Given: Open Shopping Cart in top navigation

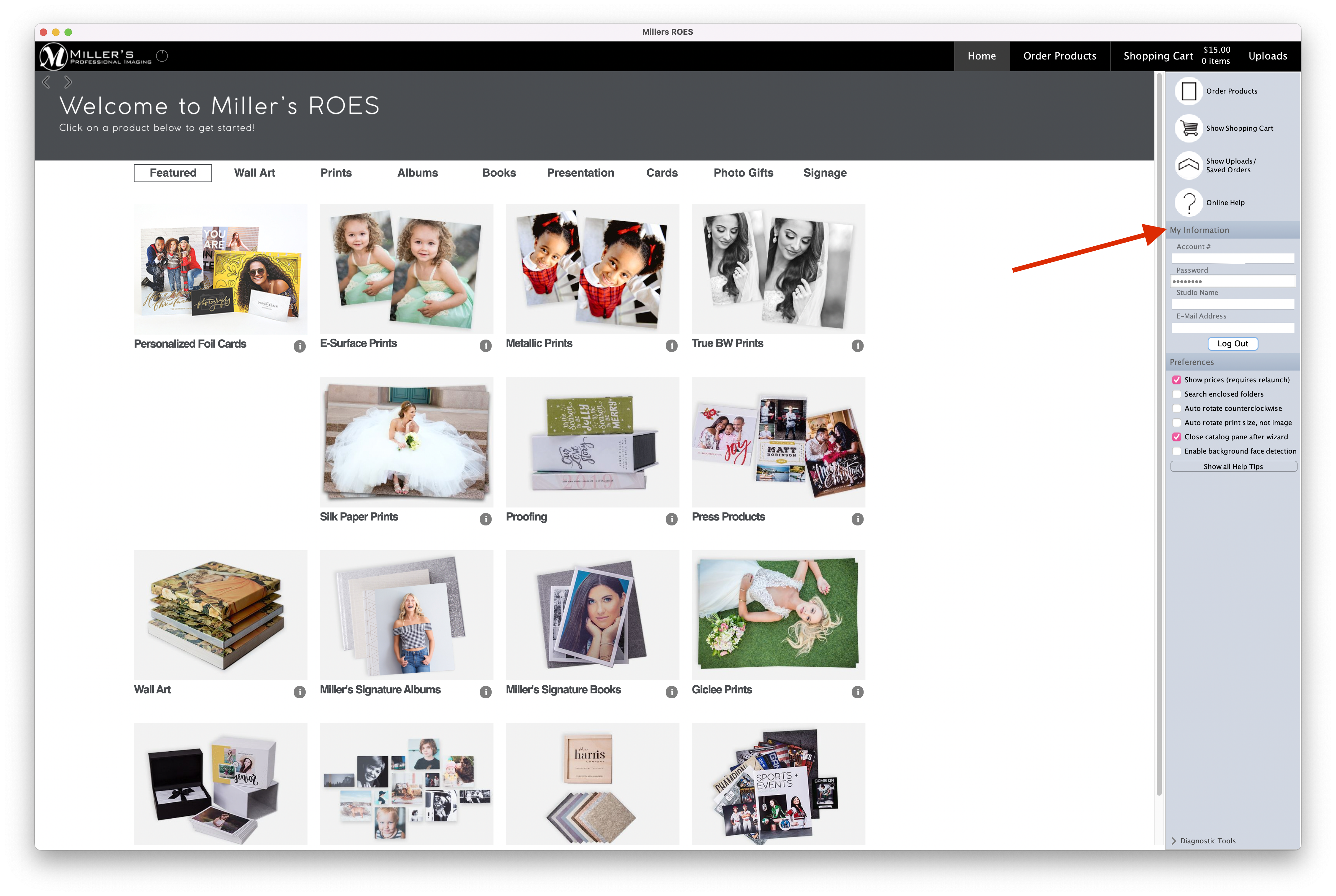Looking at the screenshot, I should pyautogui.click(x=1172, y=56).
